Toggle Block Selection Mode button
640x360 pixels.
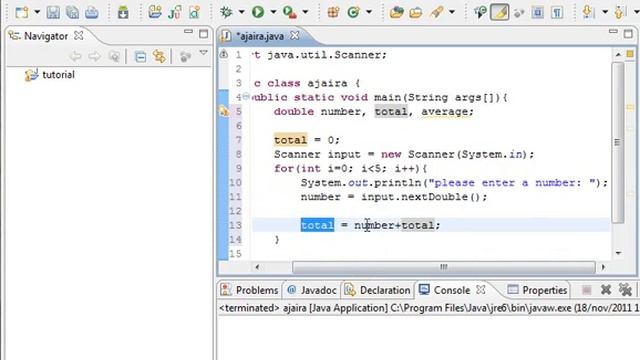[538, 12]
